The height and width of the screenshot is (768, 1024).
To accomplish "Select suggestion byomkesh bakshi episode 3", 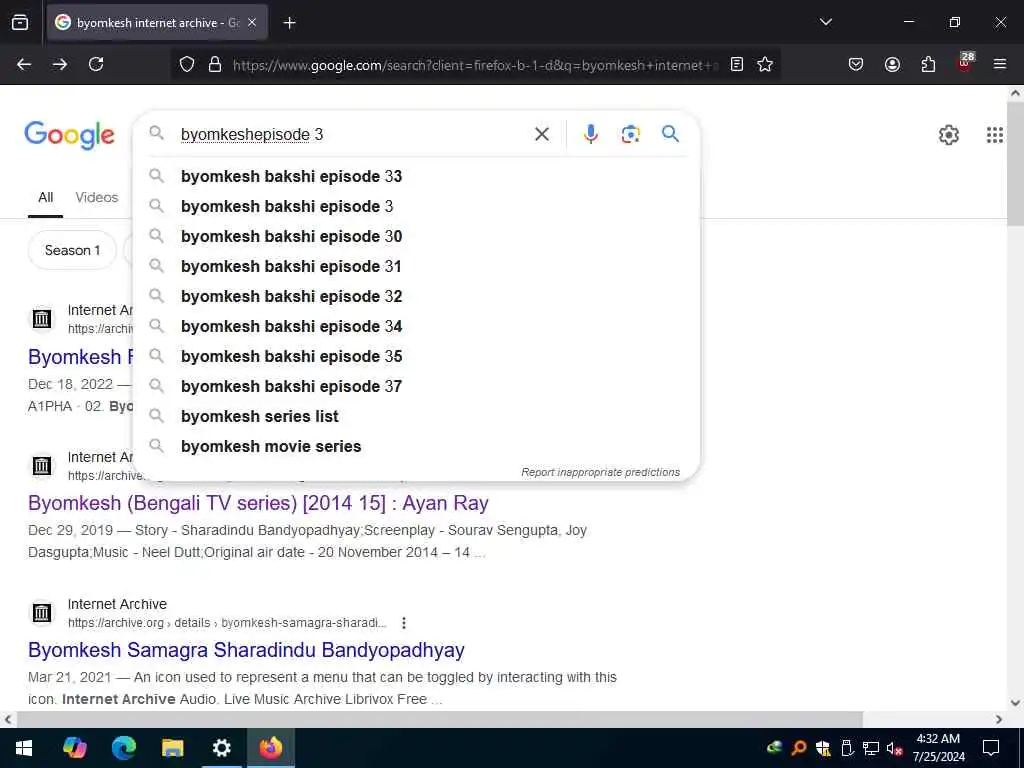I will 417,206.
